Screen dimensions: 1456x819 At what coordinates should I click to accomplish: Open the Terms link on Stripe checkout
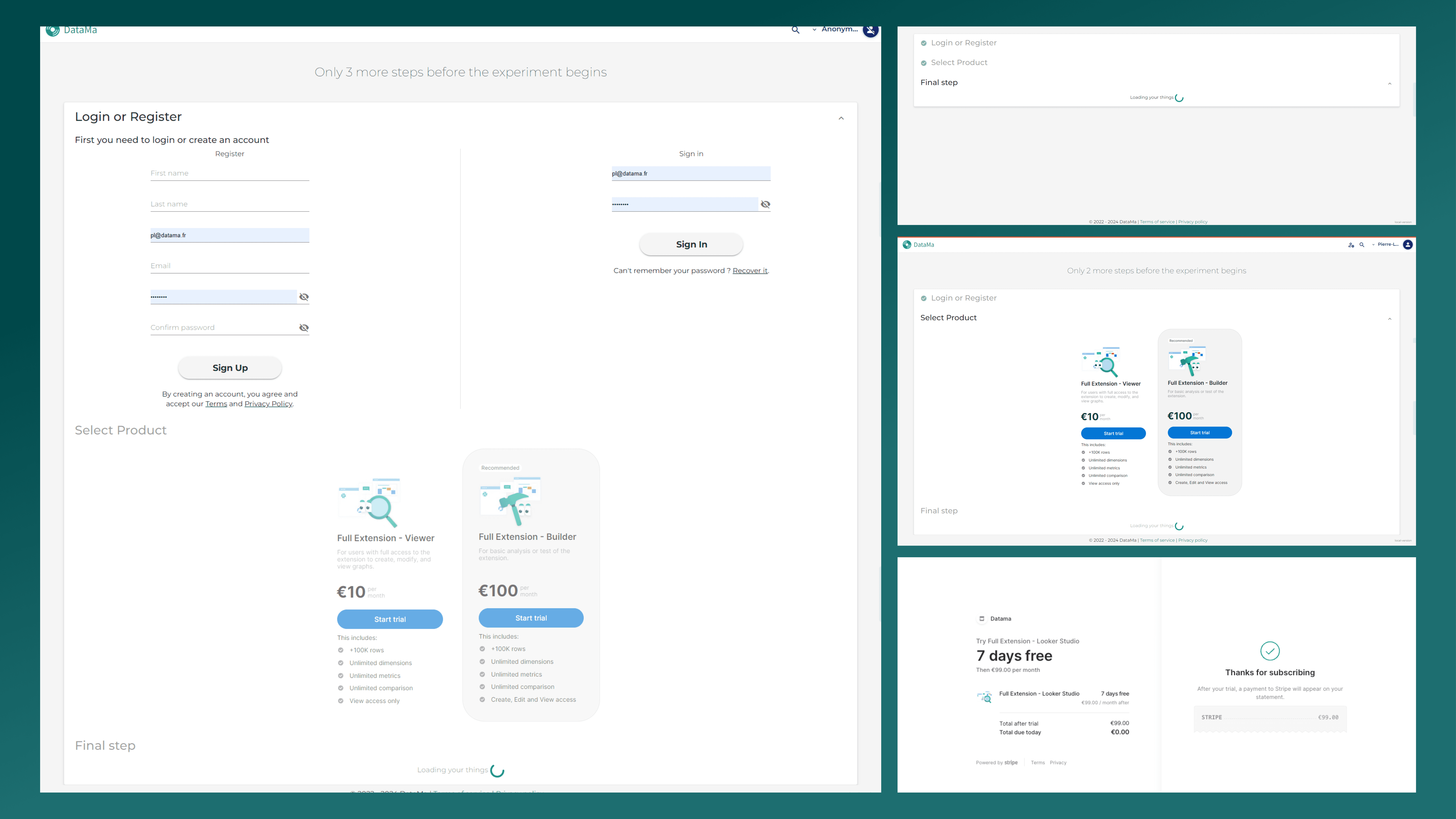[1038, 763]
